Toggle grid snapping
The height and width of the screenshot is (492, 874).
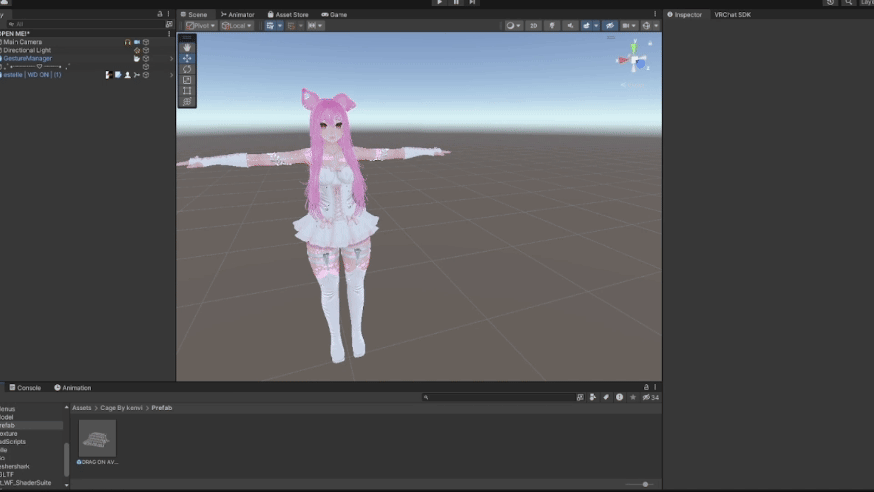point(292,26)
